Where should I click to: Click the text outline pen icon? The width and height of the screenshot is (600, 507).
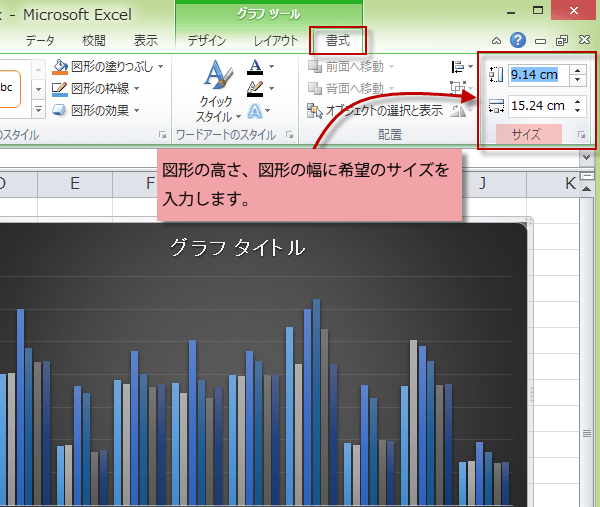255,88
